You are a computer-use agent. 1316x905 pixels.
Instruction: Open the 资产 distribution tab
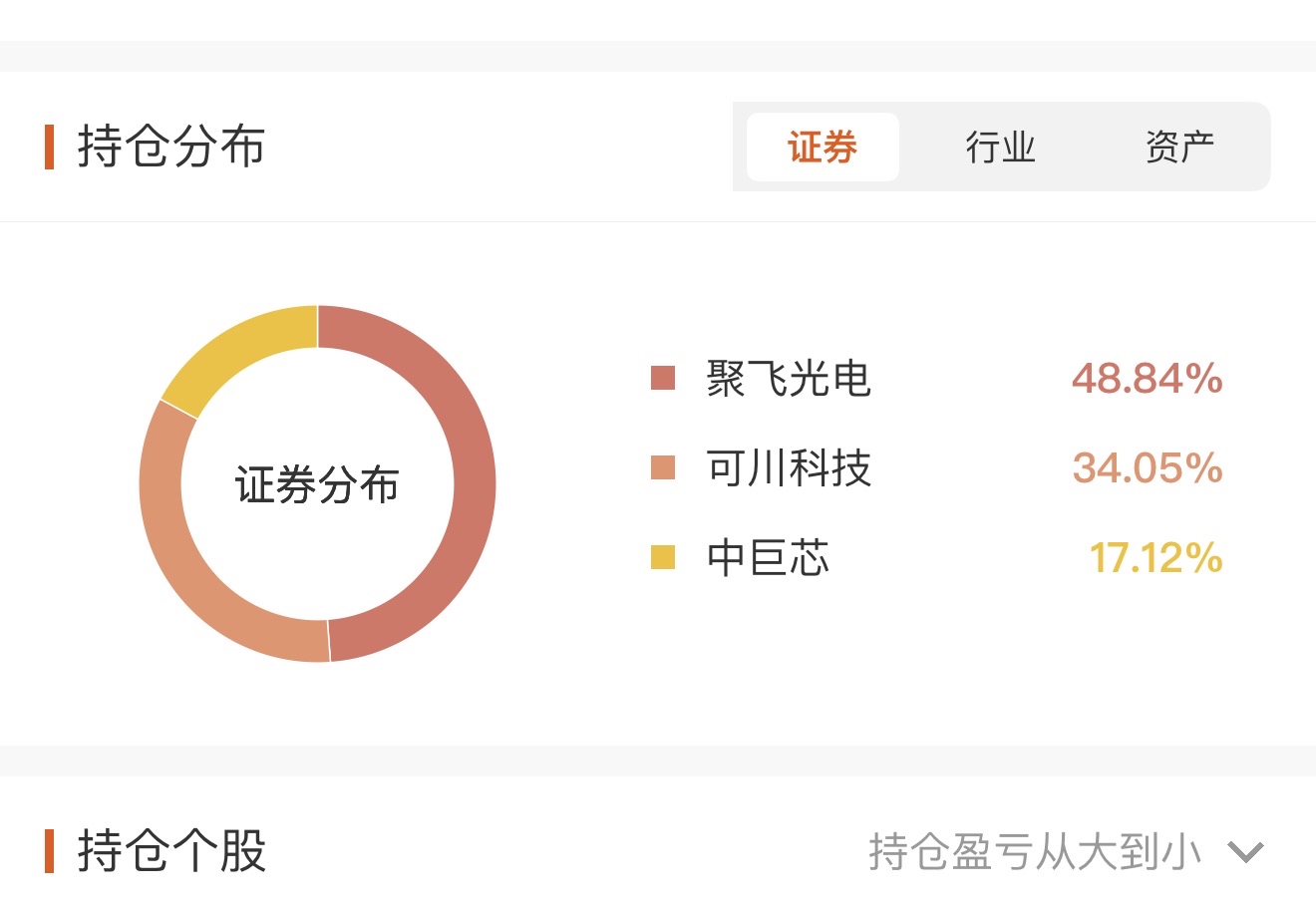pyautogui.click(x=1179, y=148)
